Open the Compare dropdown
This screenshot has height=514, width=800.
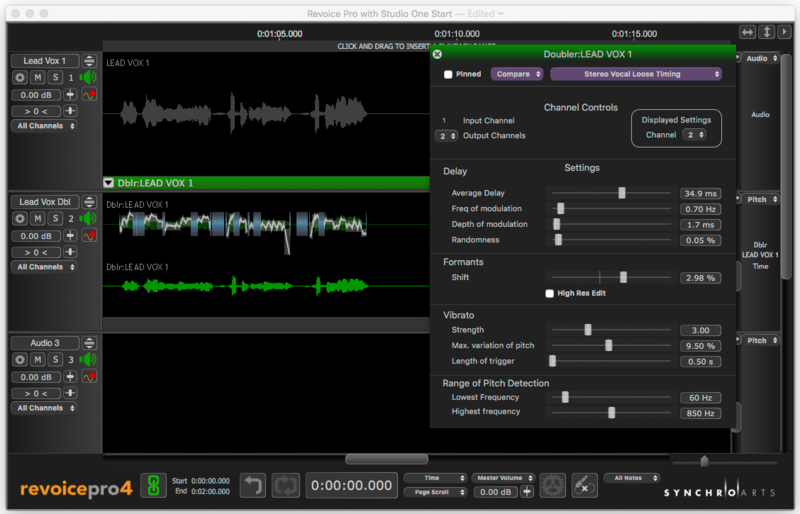point(516,74)
